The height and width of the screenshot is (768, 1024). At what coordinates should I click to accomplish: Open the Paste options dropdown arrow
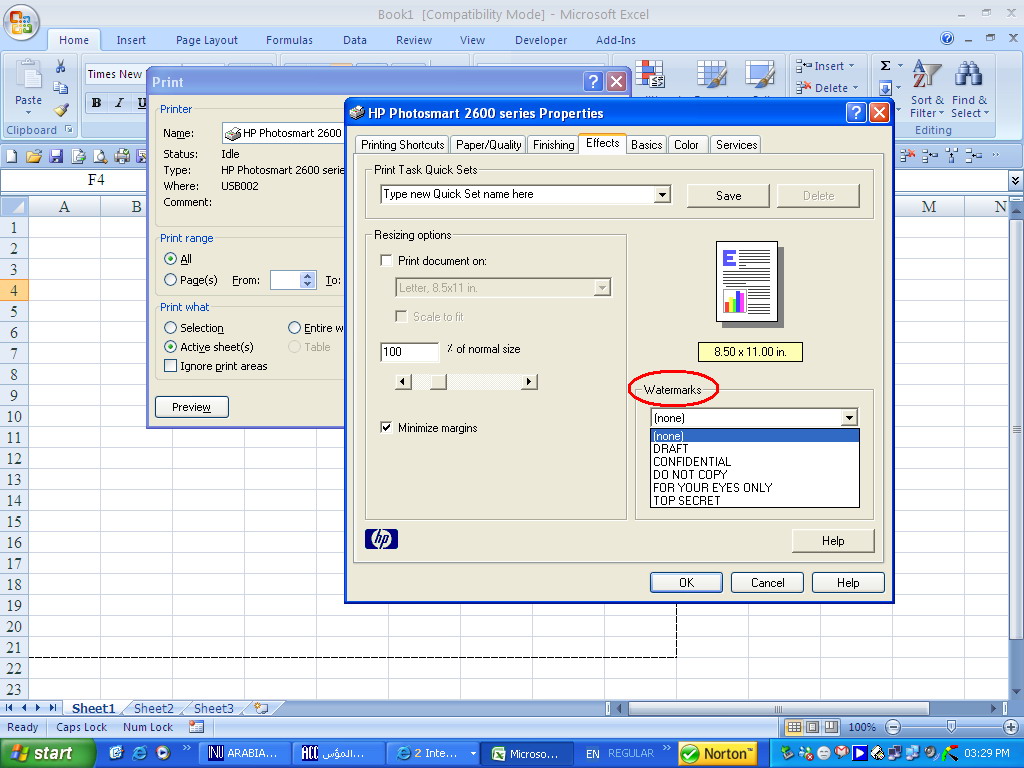[28, 113]
